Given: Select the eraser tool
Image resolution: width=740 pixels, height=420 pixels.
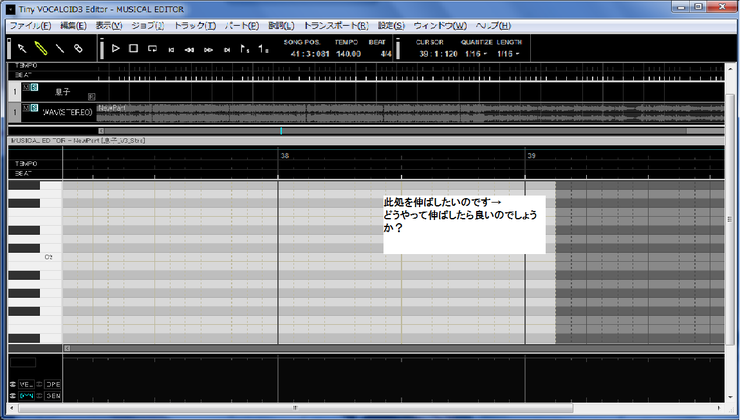Looking at the screenshot, I should click(x=78, y=48).
